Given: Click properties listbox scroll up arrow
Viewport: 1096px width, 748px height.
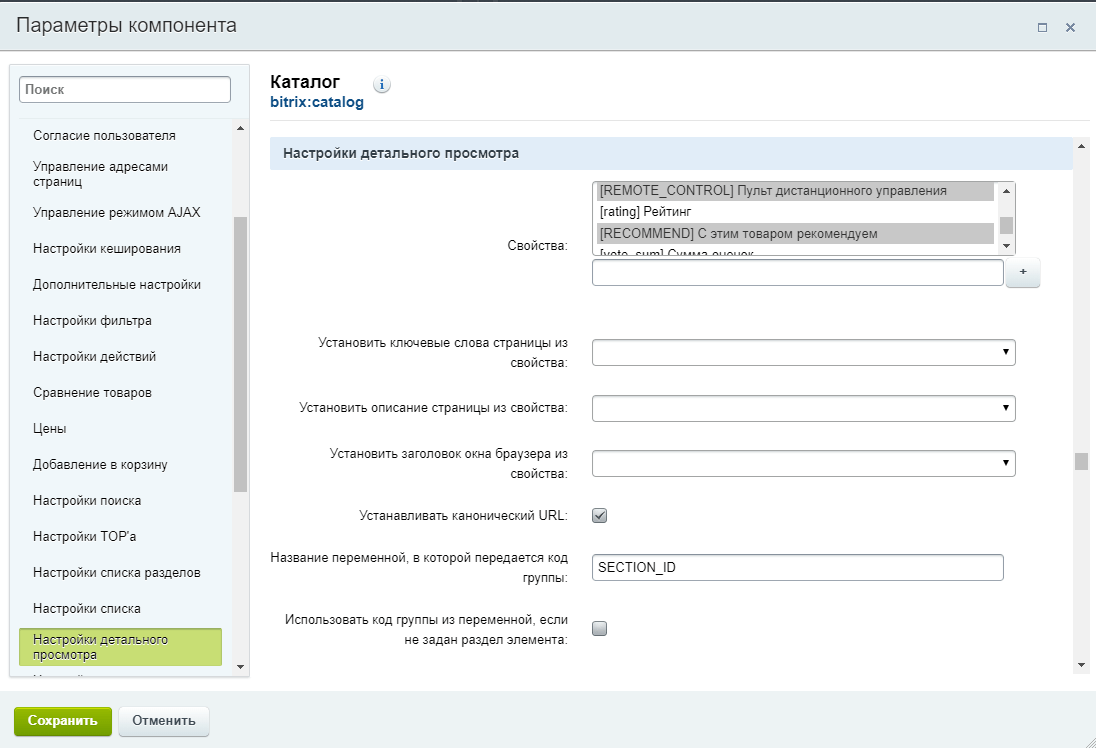Looking at the screenshot, I should [x=1007, y=190].
